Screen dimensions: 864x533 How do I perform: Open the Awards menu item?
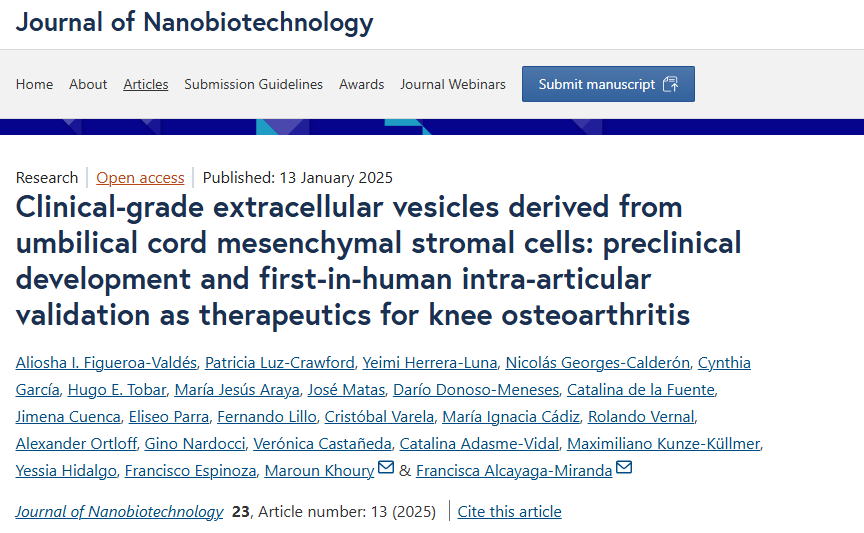point(361,84)
